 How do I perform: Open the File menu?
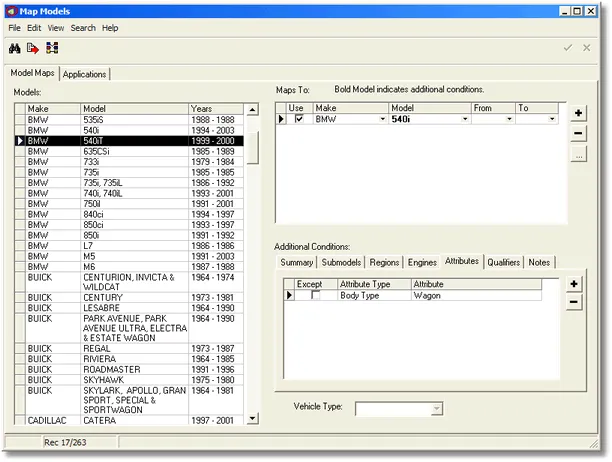point(14,28)
